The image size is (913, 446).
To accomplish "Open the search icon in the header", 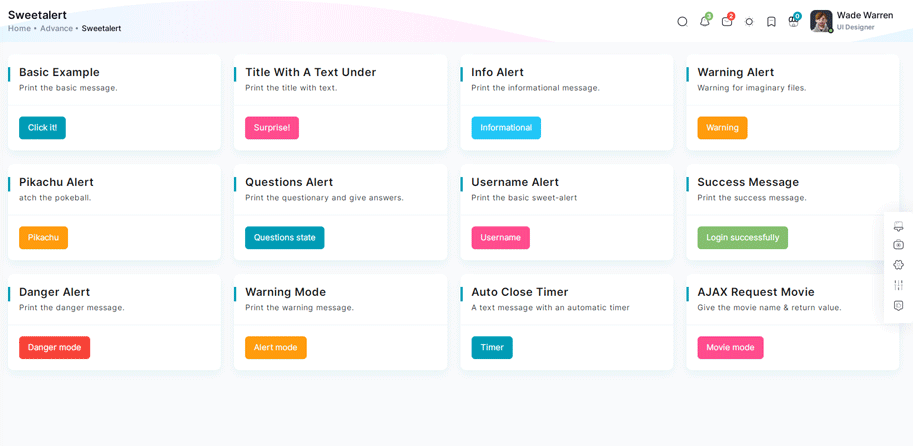I will coord(682,22).
